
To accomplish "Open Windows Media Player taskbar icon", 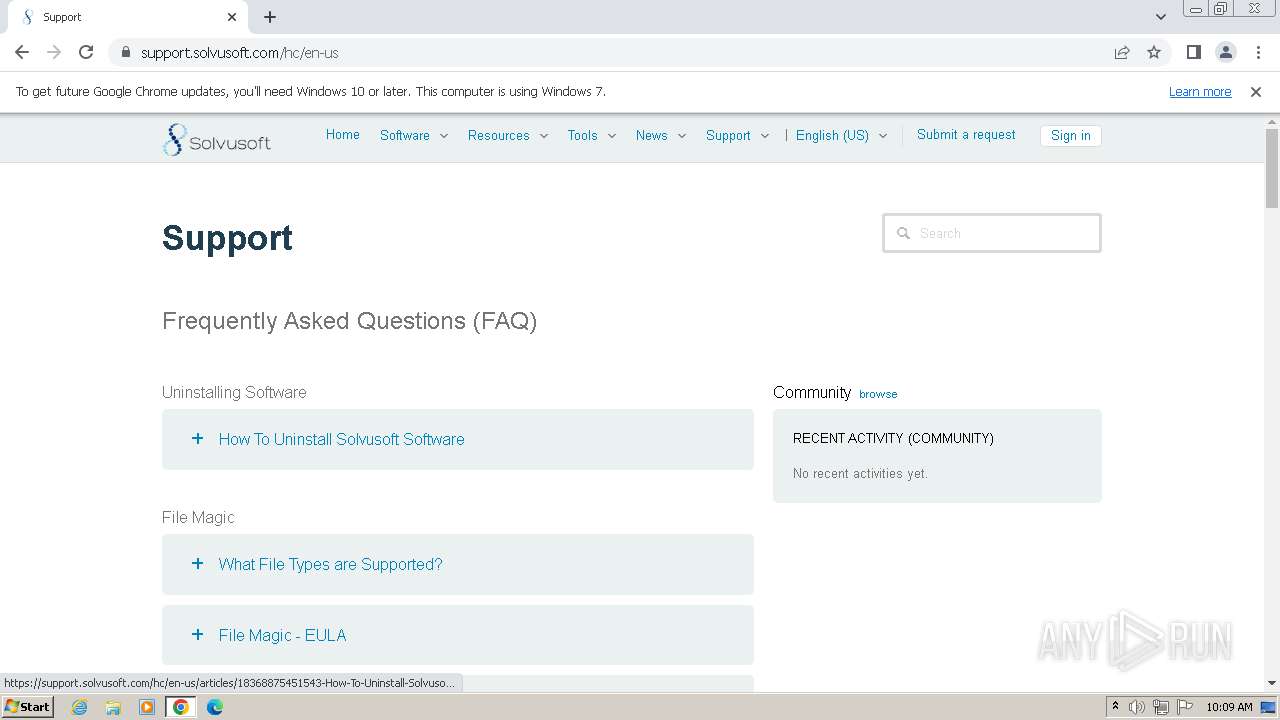I will [147, 707].
